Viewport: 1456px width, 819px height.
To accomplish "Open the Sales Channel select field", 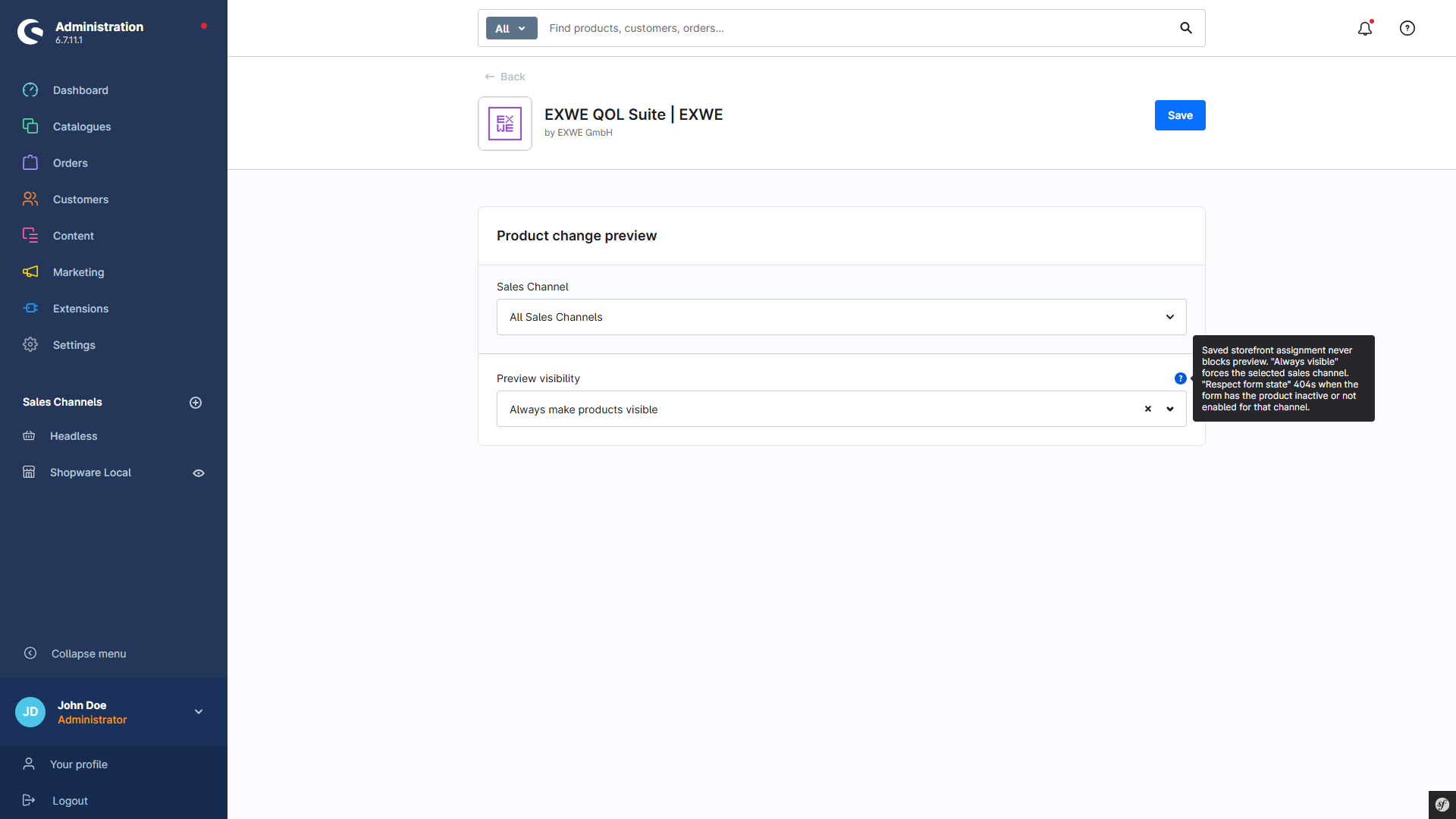I will 842,317.
